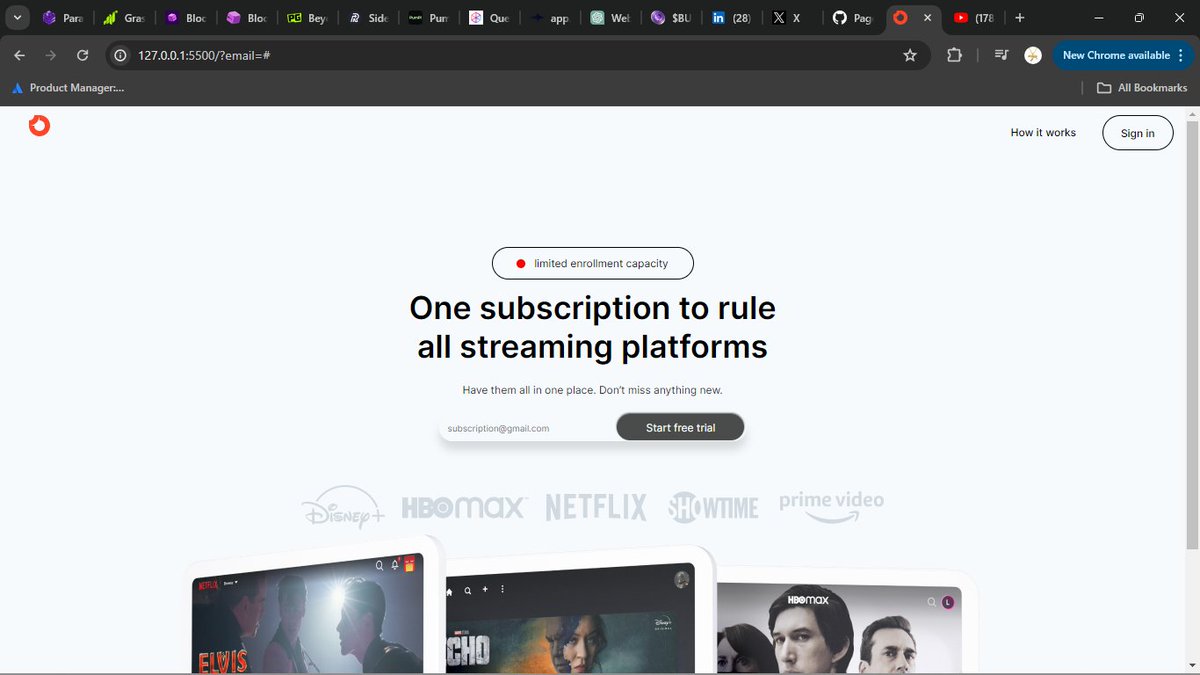Click the plus icon in Disney tablet mockup
Image resolution: width=1200 pixels, height=675 pixels.
[484, 590]
